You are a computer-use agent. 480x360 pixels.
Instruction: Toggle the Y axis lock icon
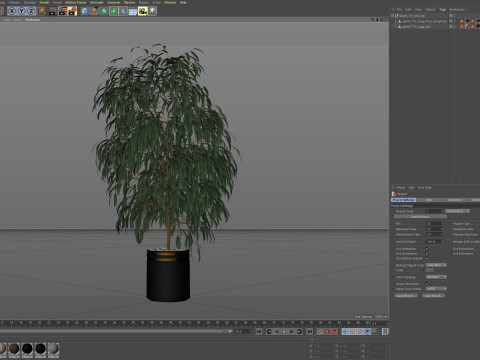[22, 11]
